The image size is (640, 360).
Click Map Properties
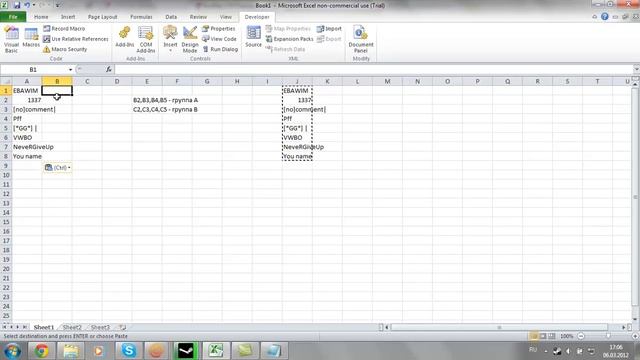click(288, 29)
